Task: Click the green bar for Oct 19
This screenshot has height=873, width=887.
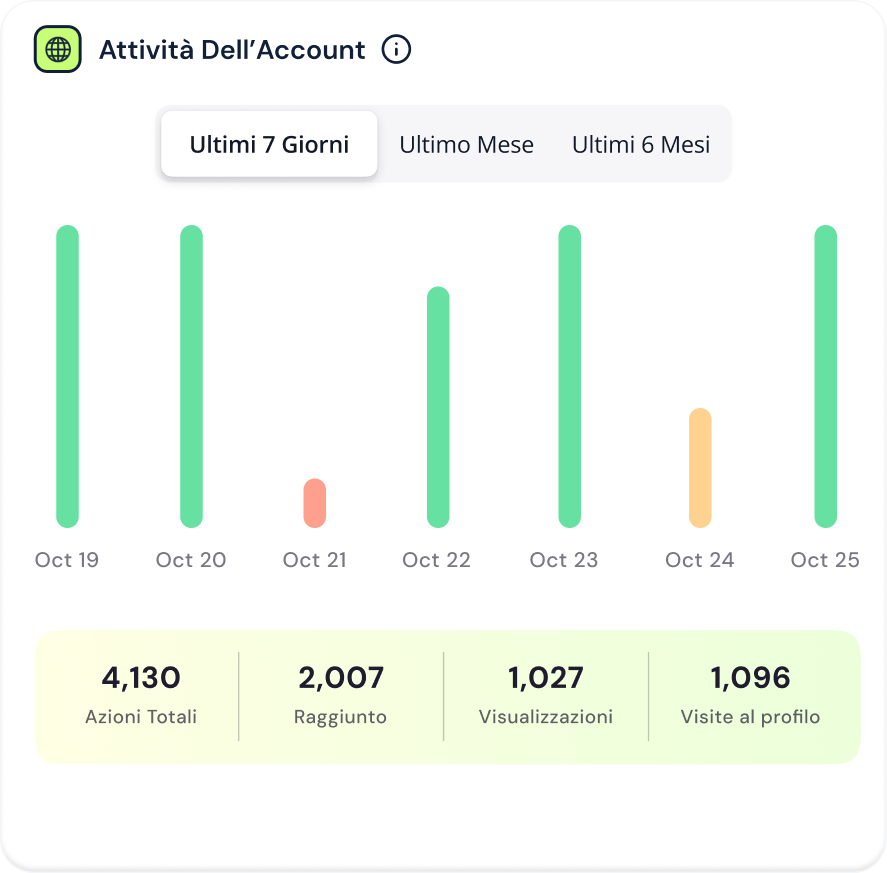Action: [67, 376]
